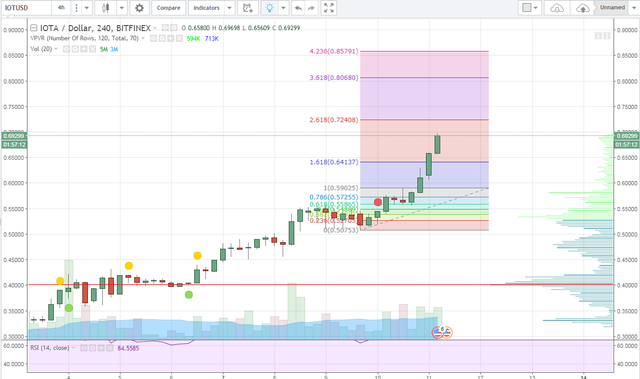The image size is (640, 379).
Task: Click the green dot marker below 0.40 line
Action: click(189, 295)
